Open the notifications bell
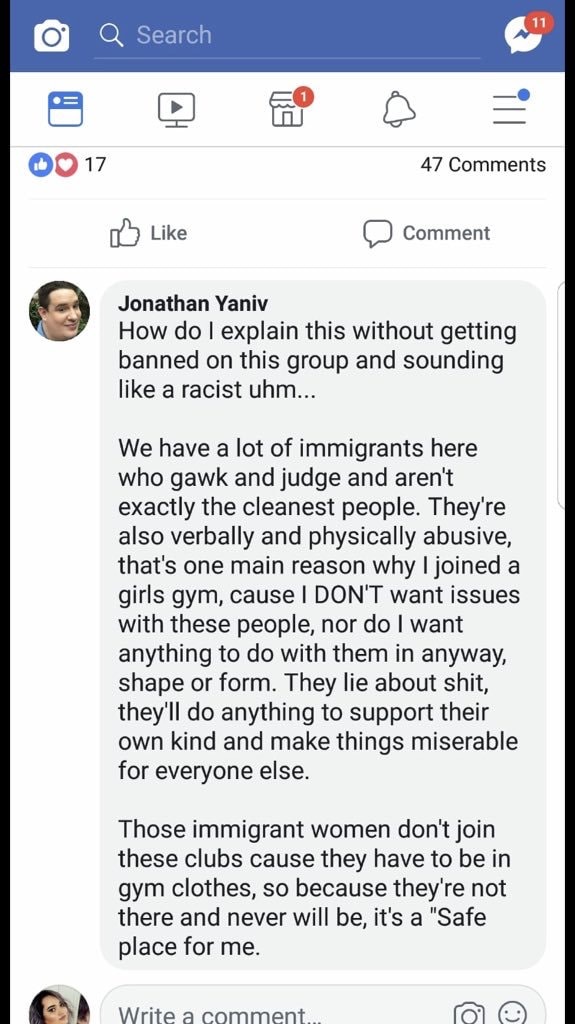 click(399, 108)
